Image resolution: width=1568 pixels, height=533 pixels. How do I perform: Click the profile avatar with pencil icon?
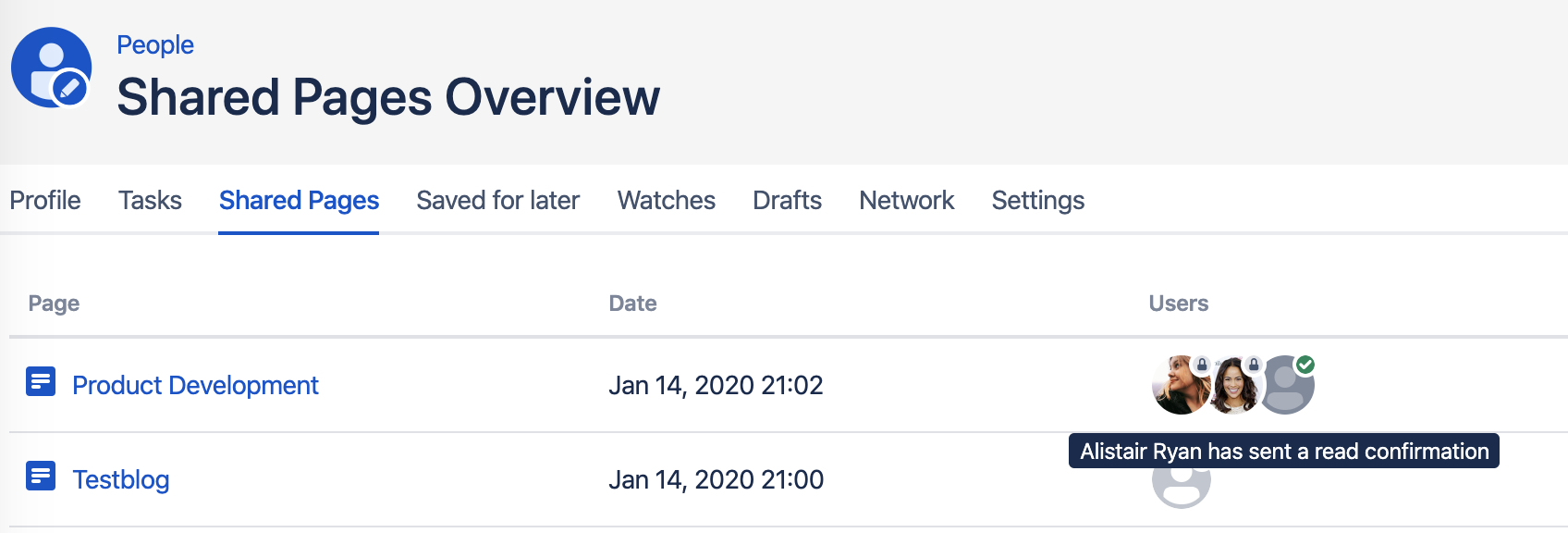(51, 68)
